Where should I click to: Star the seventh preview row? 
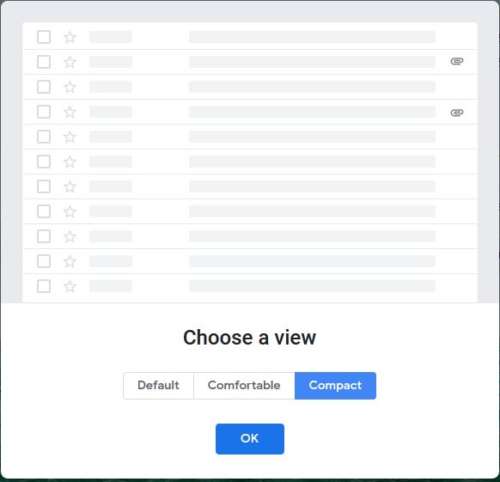coord(70,186)
